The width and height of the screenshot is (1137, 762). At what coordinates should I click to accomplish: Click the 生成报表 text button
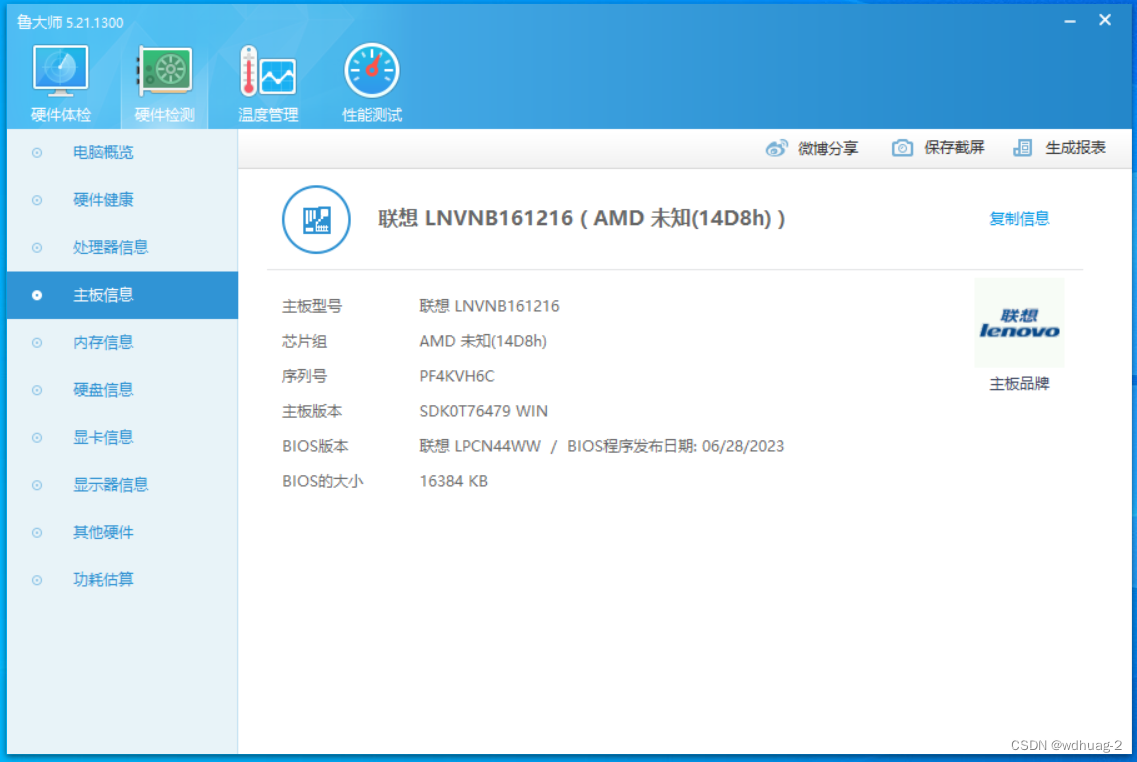pyautogui.click(x=1075, y=148)
